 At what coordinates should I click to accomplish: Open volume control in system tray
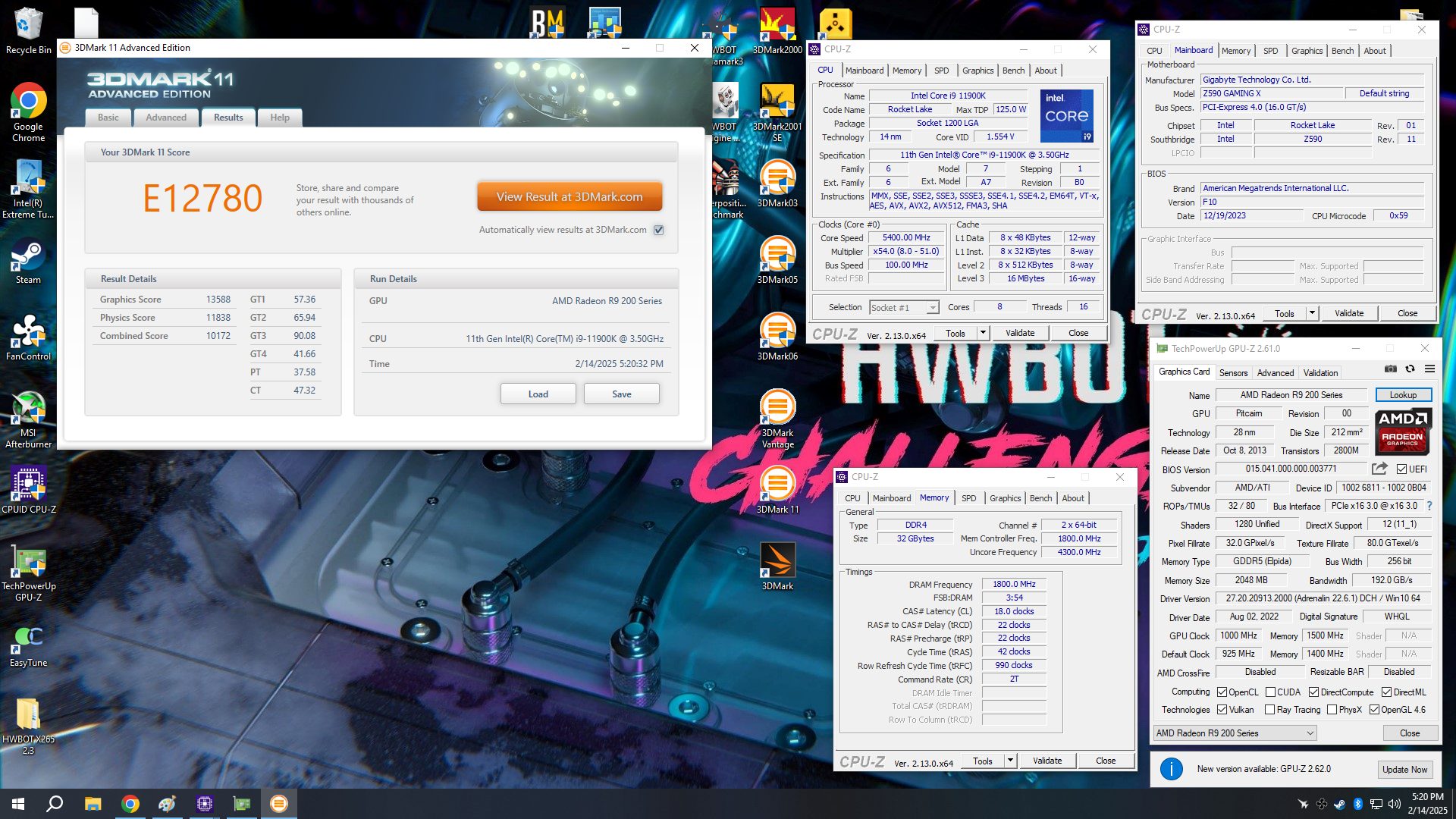[x=1394, y=804]
